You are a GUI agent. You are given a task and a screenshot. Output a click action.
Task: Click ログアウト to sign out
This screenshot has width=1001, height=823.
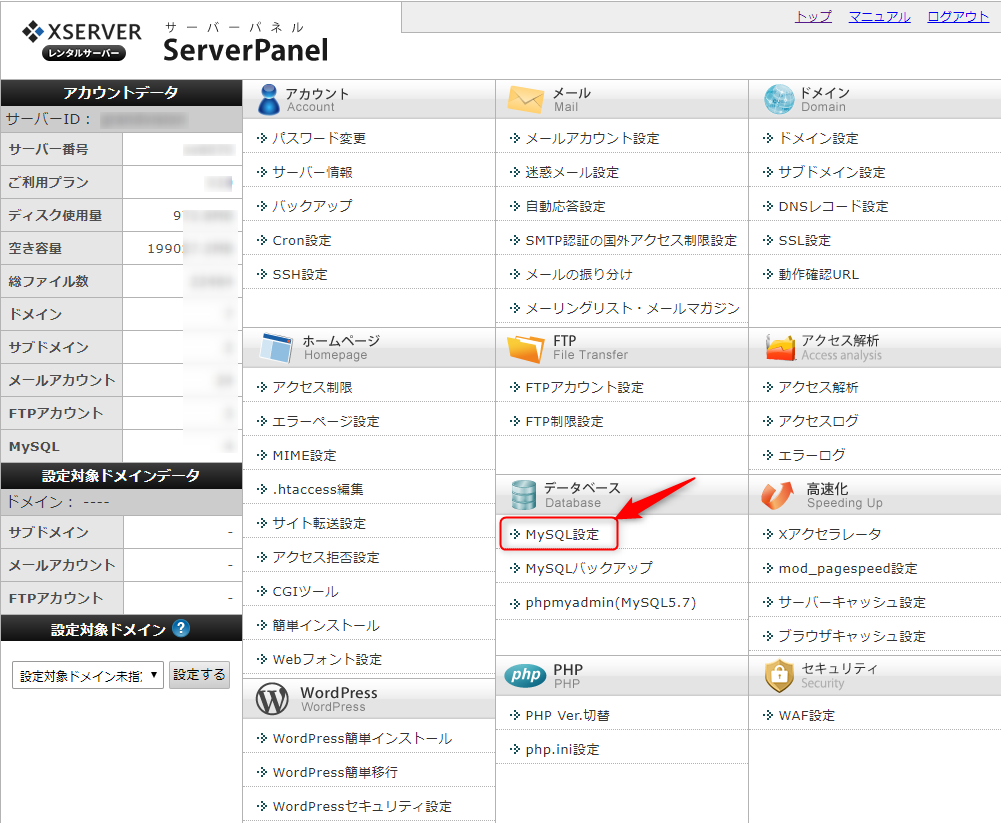[x=956, y=16]
